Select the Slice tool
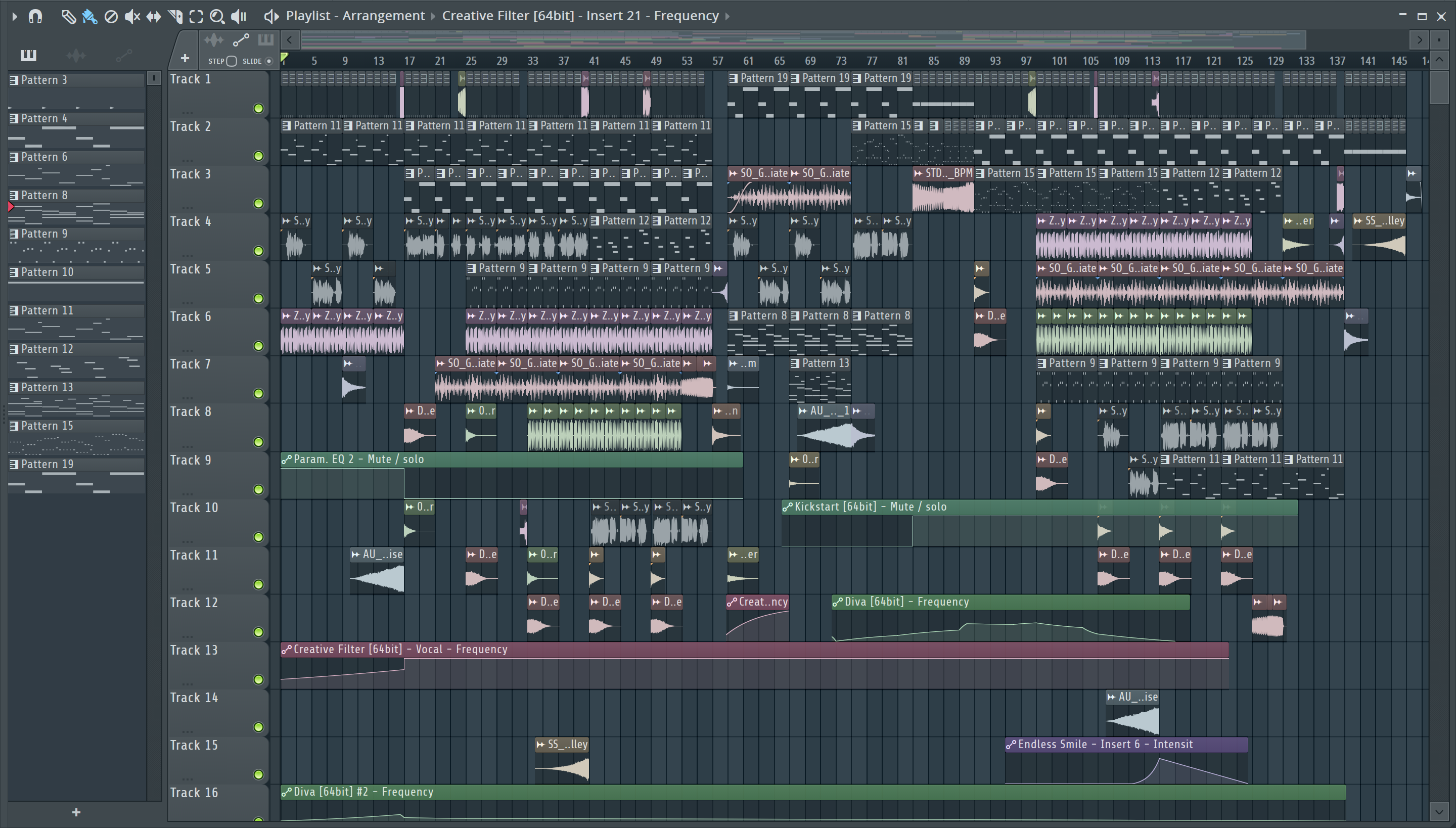The image size is (1456, 828). [175, 17]
